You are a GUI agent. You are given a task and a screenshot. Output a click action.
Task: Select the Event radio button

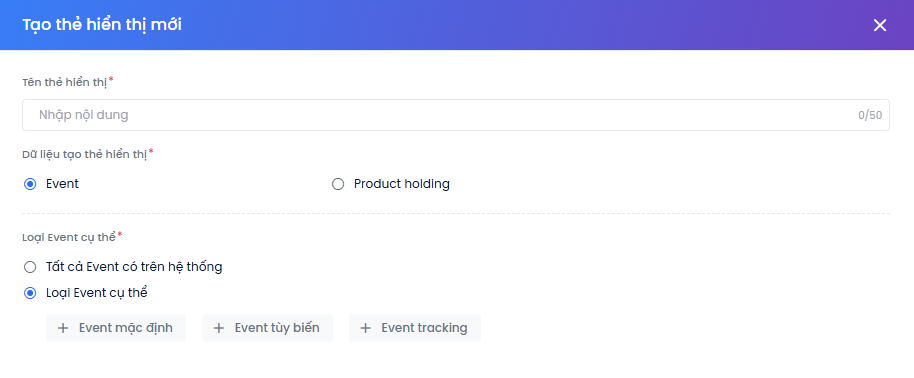[x=30, y=184]
